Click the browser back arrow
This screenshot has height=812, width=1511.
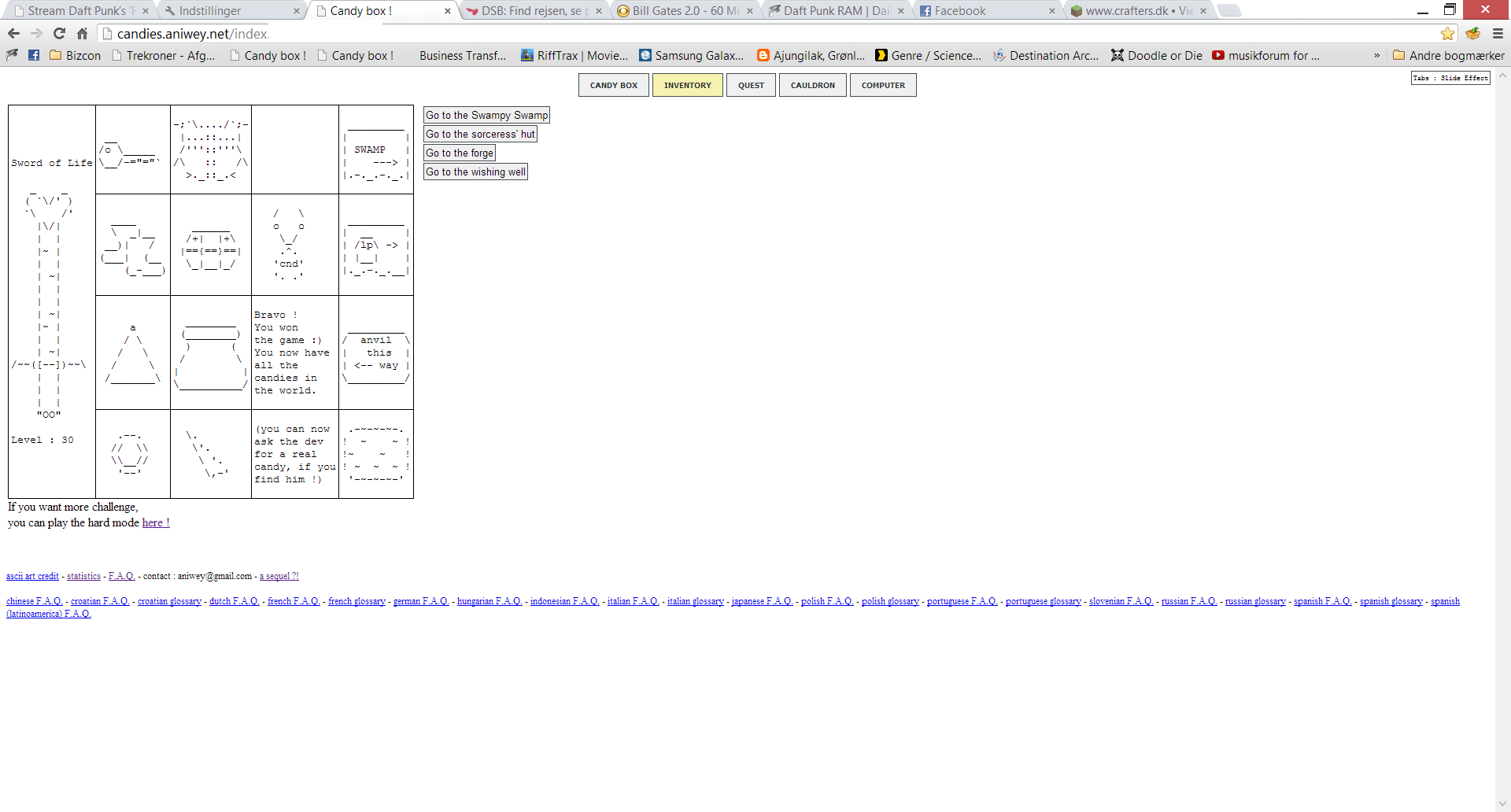(13, 33)
